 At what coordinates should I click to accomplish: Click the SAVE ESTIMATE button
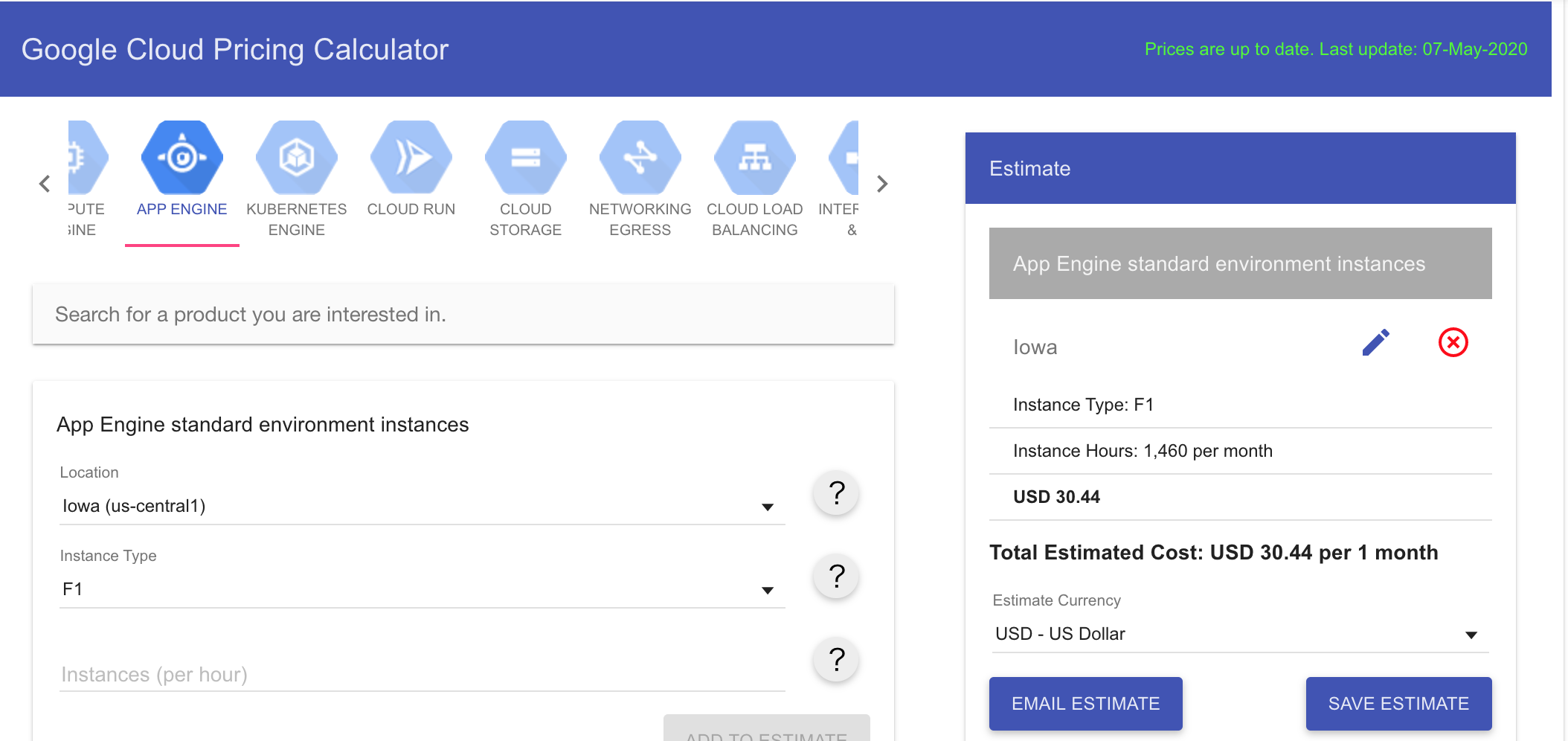point(1399,704)
